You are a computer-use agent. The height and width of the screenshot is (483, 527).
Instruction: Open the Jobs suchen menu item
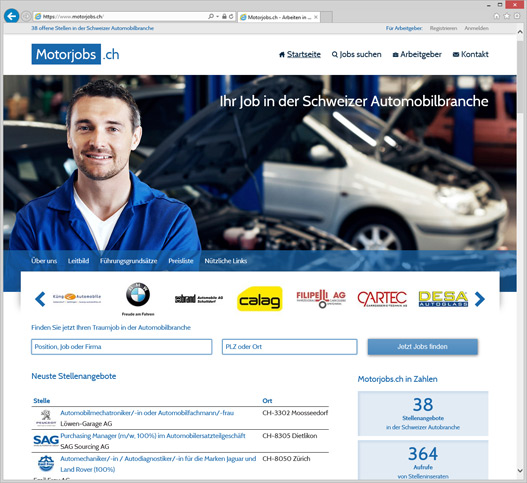pyautogui.click(x=357, y=54)
